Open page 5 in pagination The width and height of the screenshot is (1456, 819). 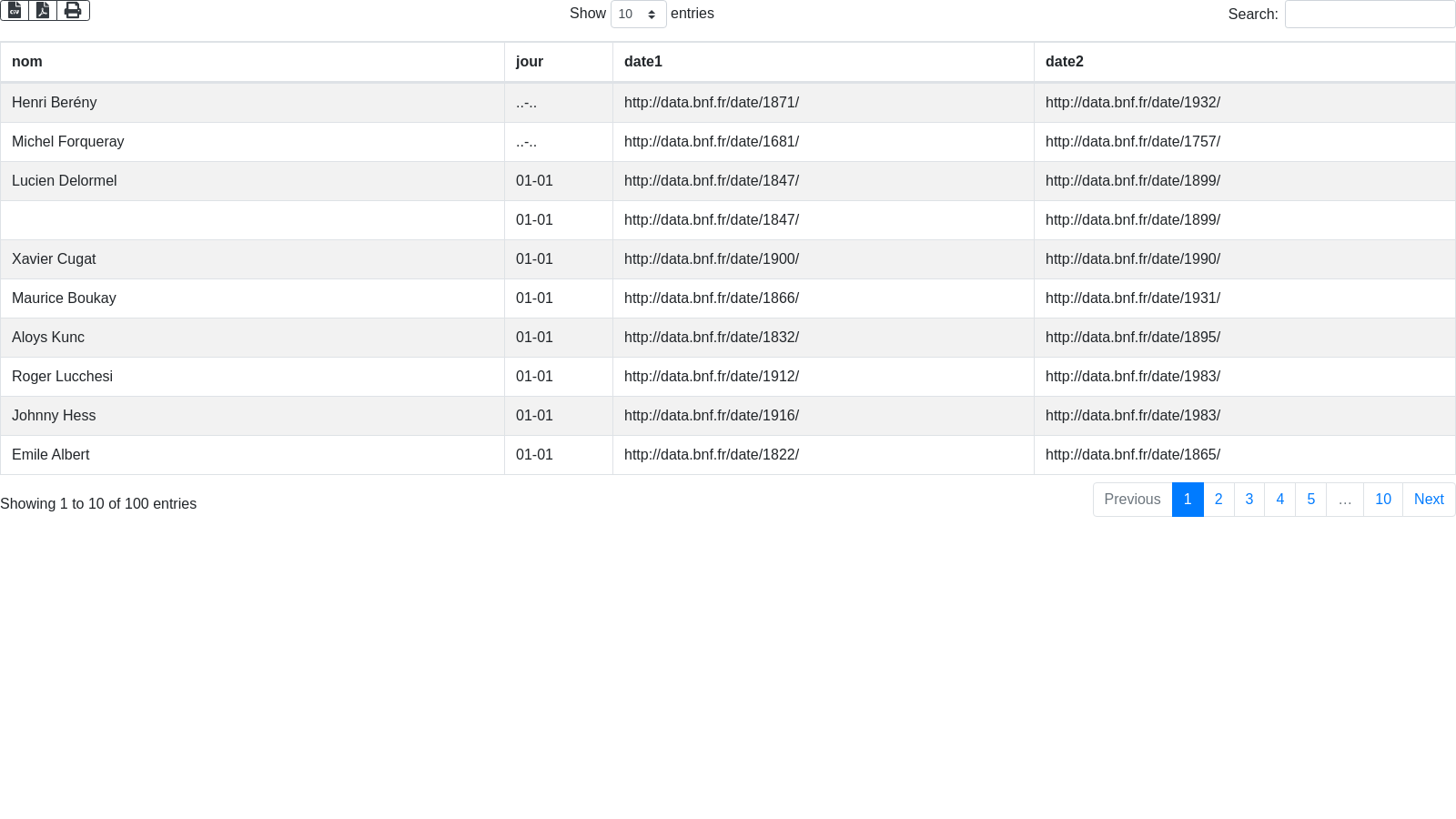point(1310,500)
